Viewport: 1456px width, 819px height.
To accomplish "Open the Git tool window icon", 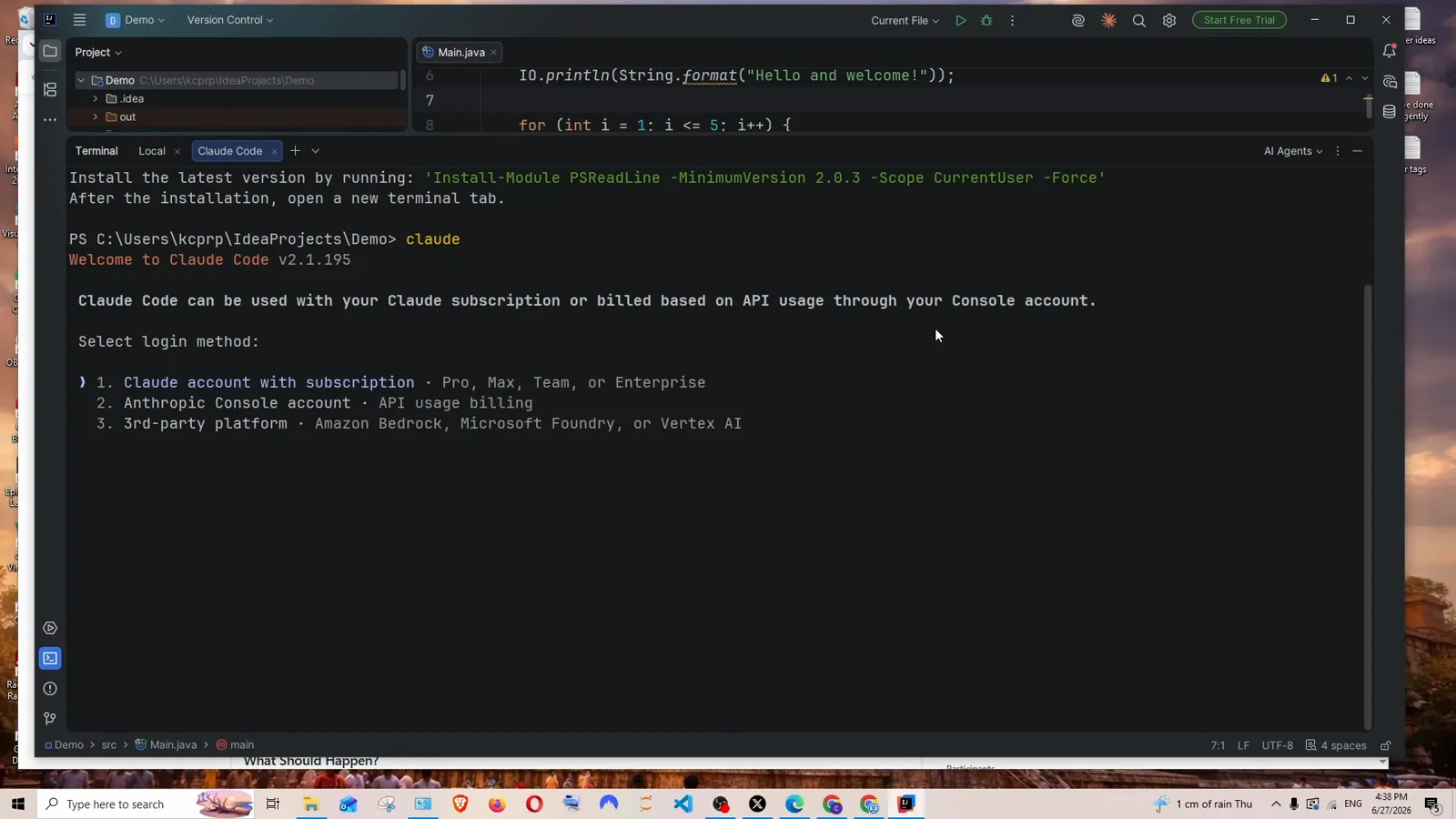I will (x=50, y=719).
